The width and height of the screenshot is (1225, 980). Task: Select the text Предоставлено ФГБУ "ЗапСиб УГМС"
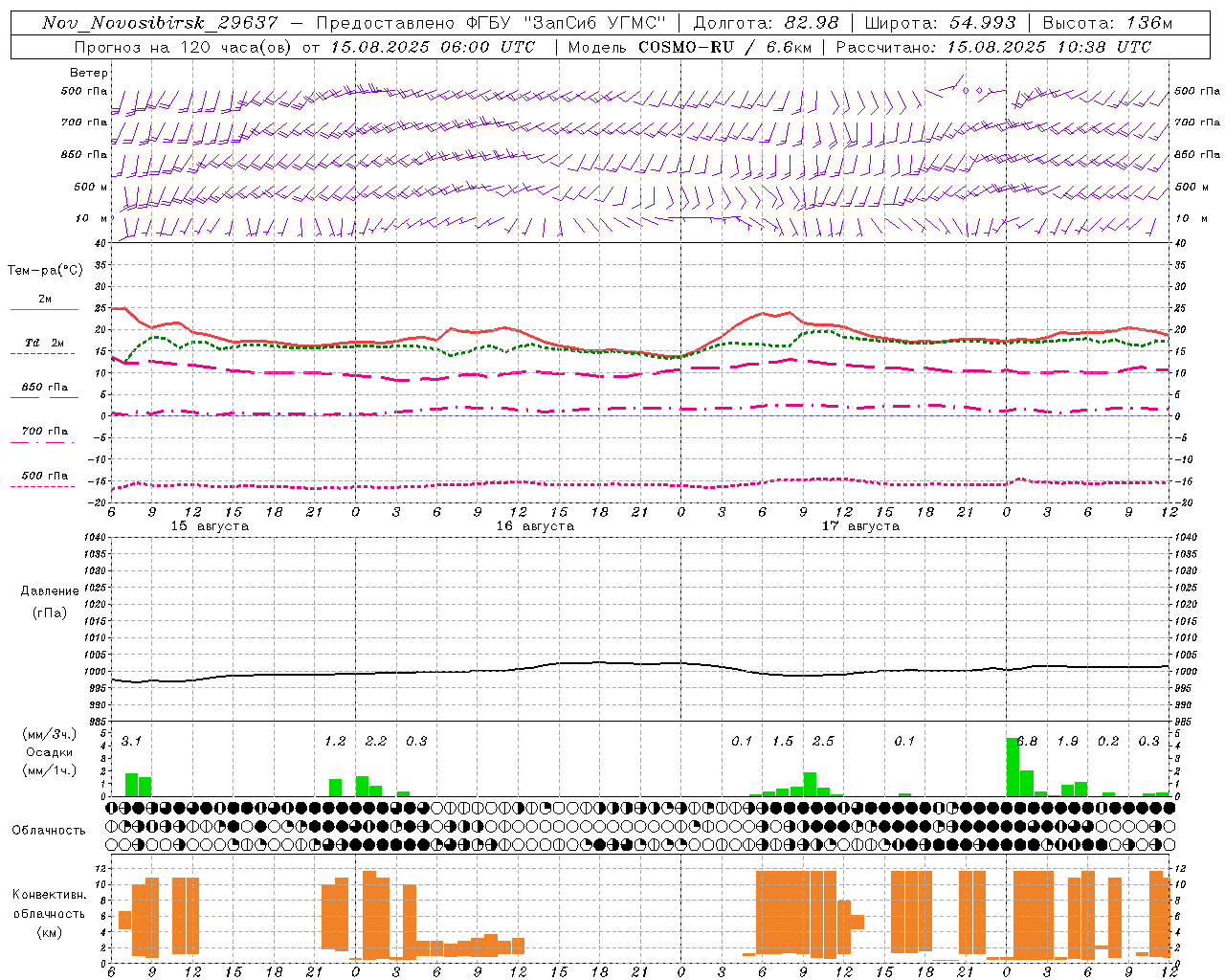point(490,23)
